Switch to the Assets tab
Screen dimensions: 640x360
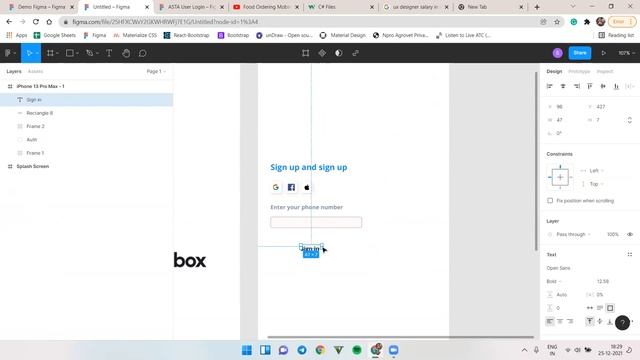pyautogui.click(x=35, y=71)
